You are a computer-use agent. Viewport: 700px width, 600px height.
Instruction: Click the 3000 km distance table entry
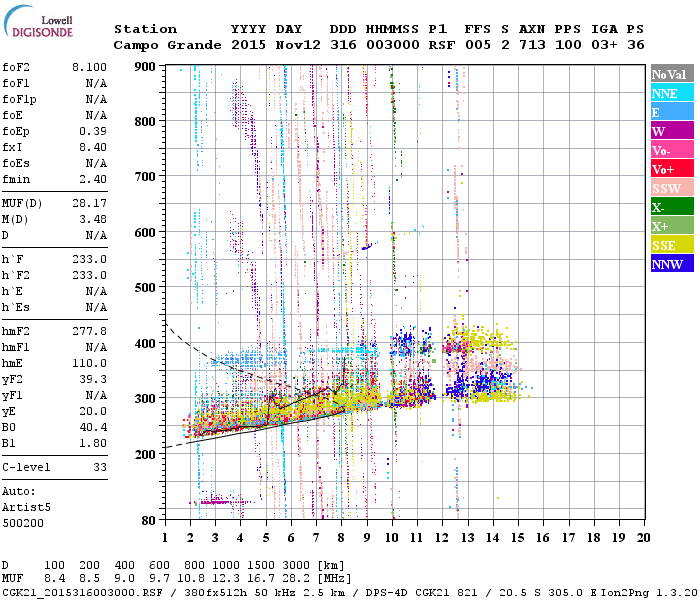tap(296, 566)
